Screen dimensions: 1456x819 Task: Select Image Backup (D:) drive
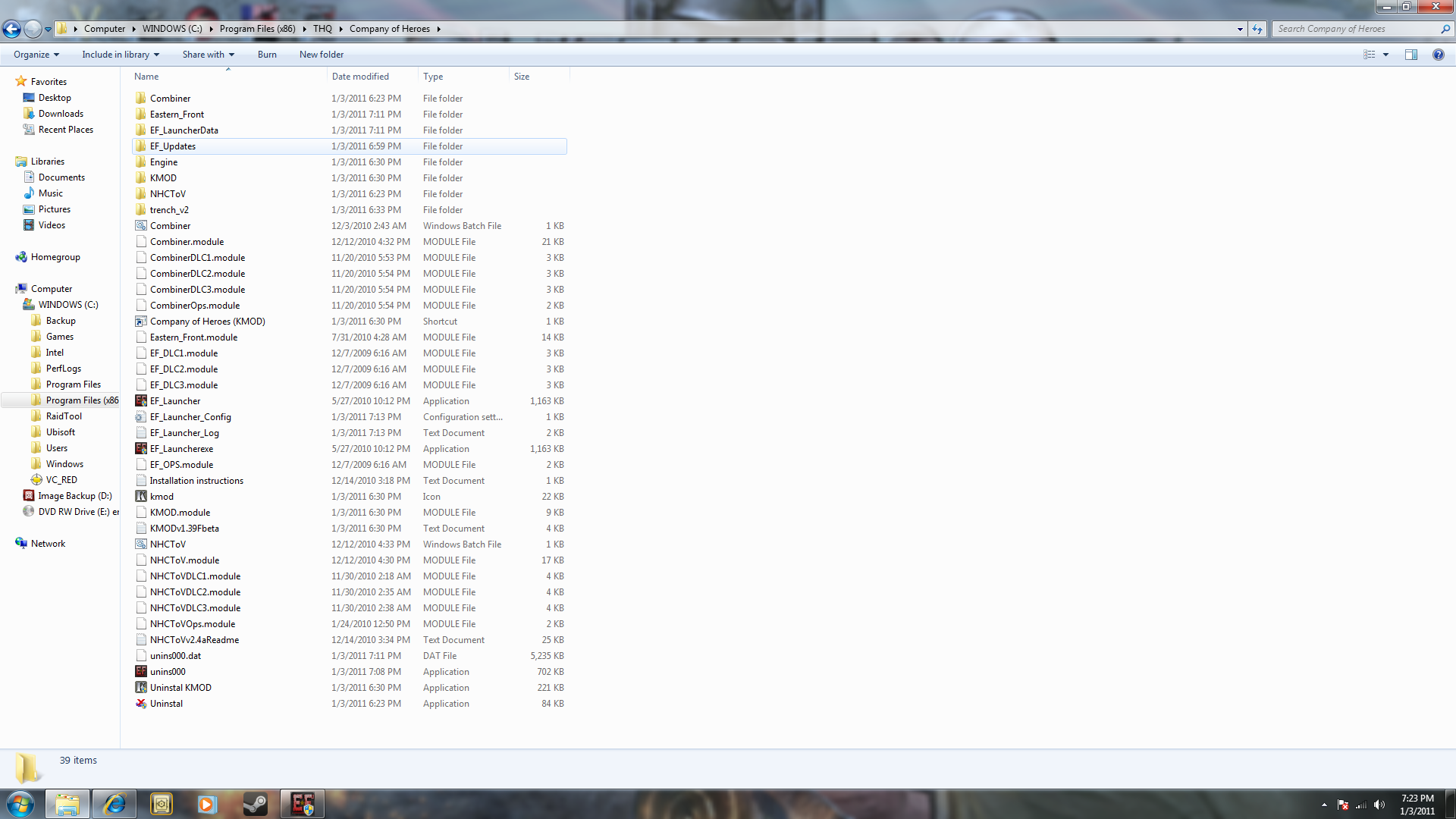(x=75, y=496)
